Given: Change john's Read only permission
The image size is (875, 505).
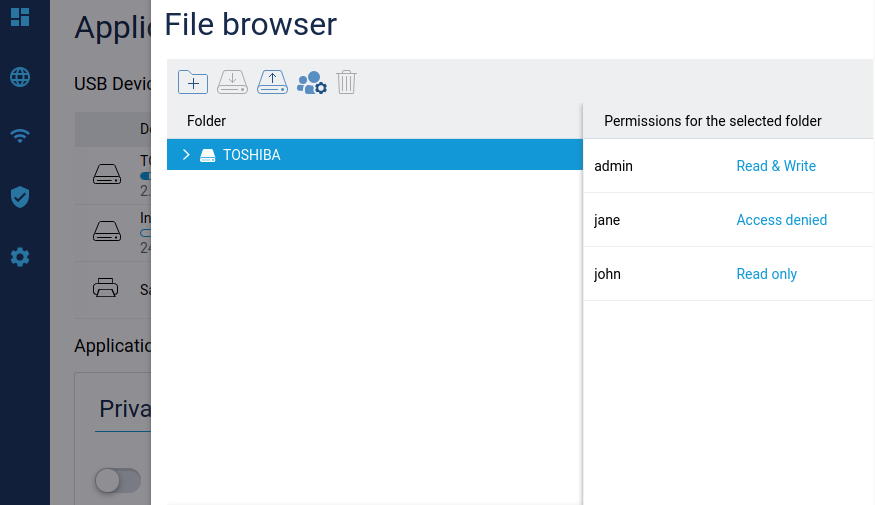Looking at the screenshot, I should tap(766, 274).
